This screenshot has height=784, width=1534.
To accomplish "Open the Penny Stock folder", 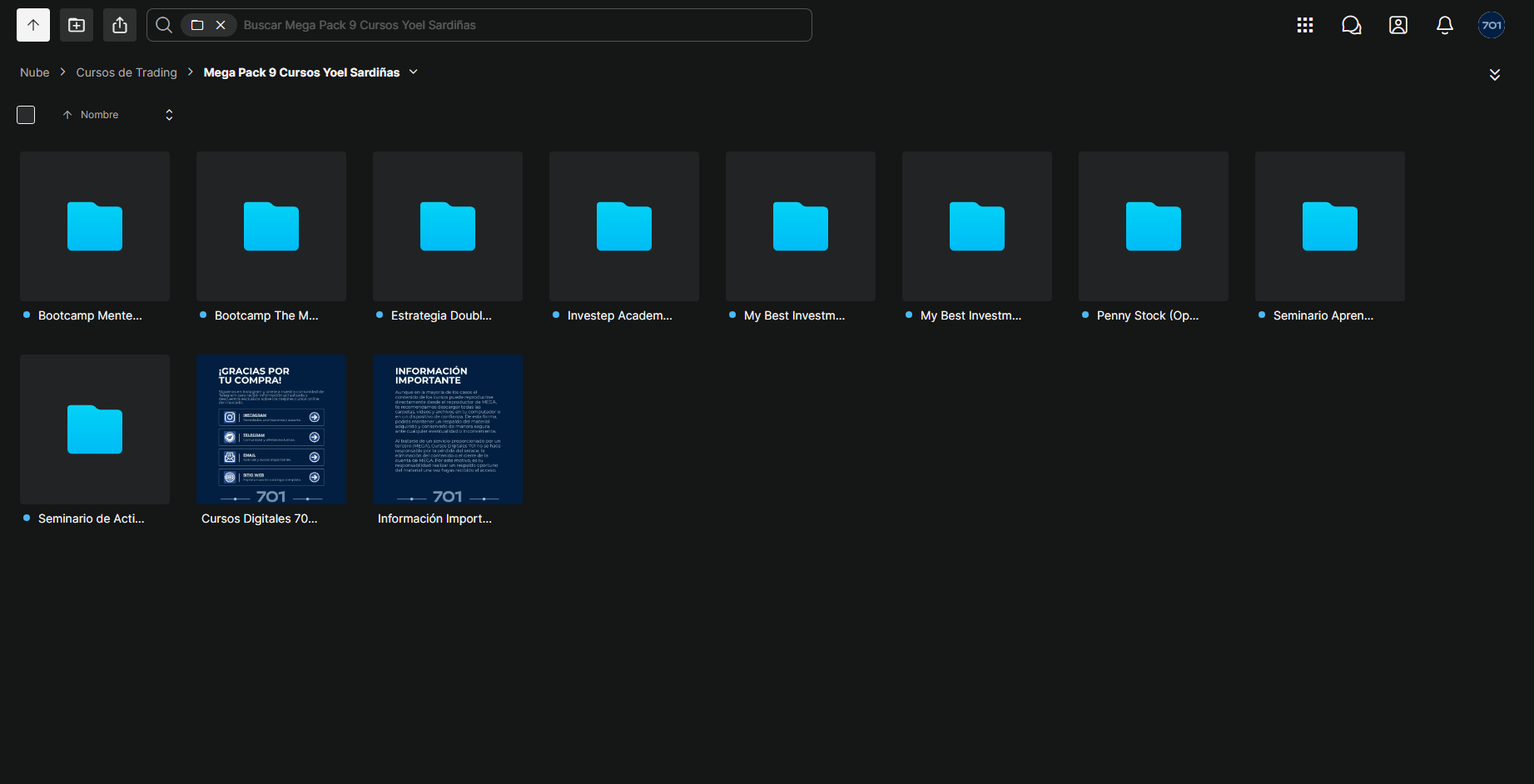I will point(1154,226).
